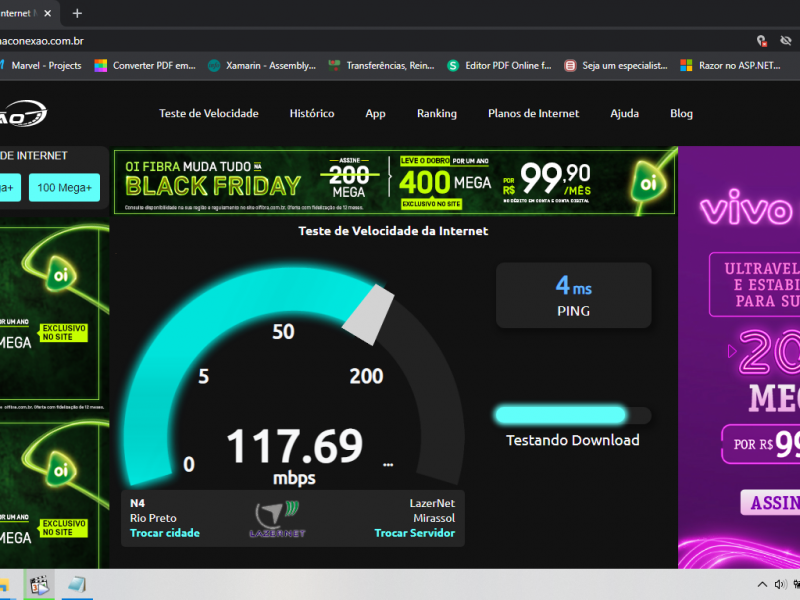Open the Blog menu item

pyautogui.click(x=681, y=113)
